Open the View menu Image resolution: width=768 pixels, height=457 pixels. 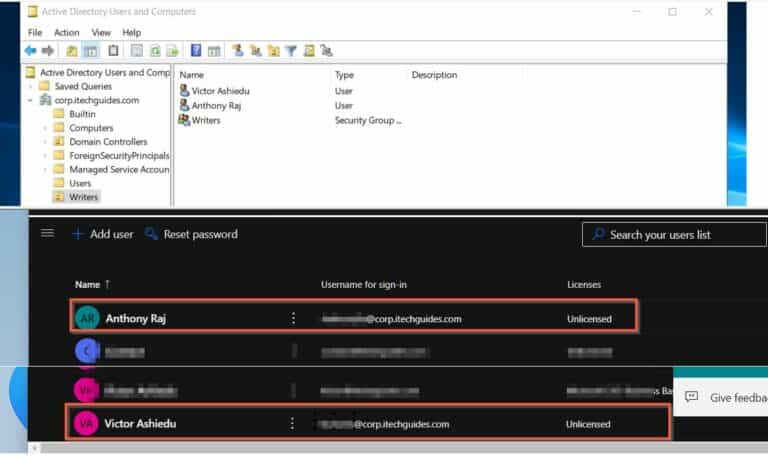tap(101, 32)
